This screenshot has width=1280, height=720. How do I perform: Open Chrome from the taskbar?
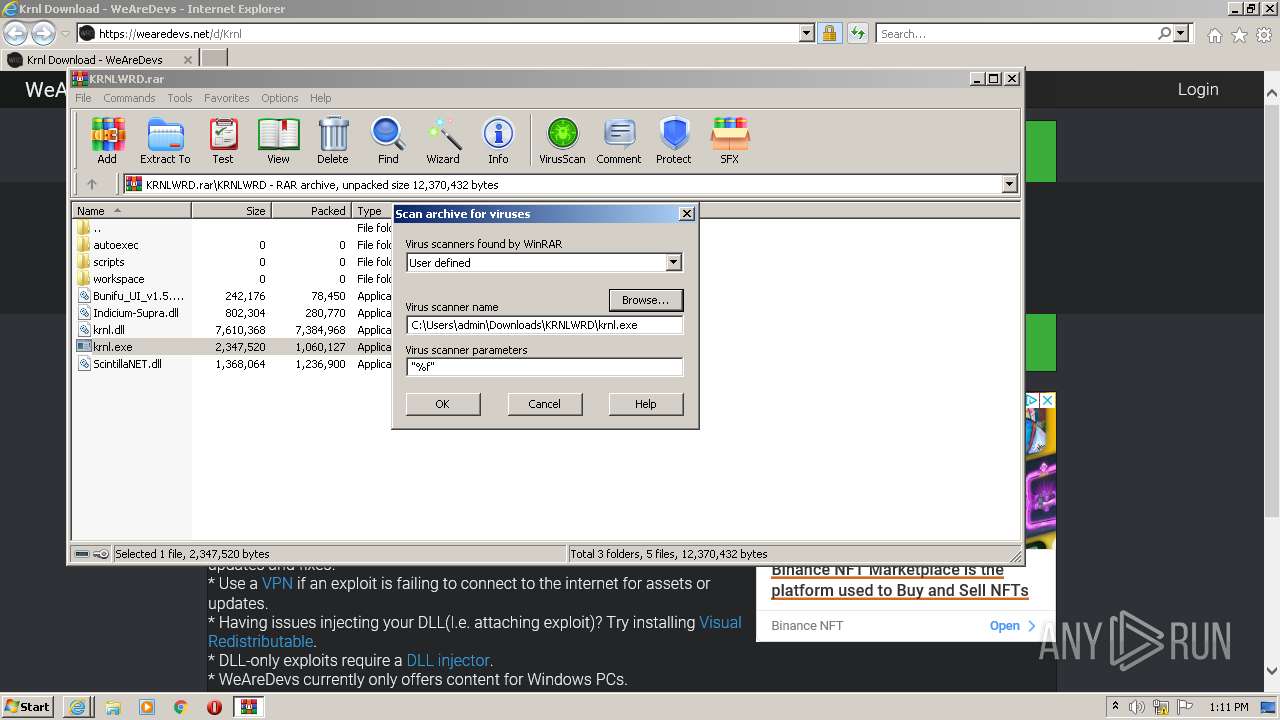[180, 706]
